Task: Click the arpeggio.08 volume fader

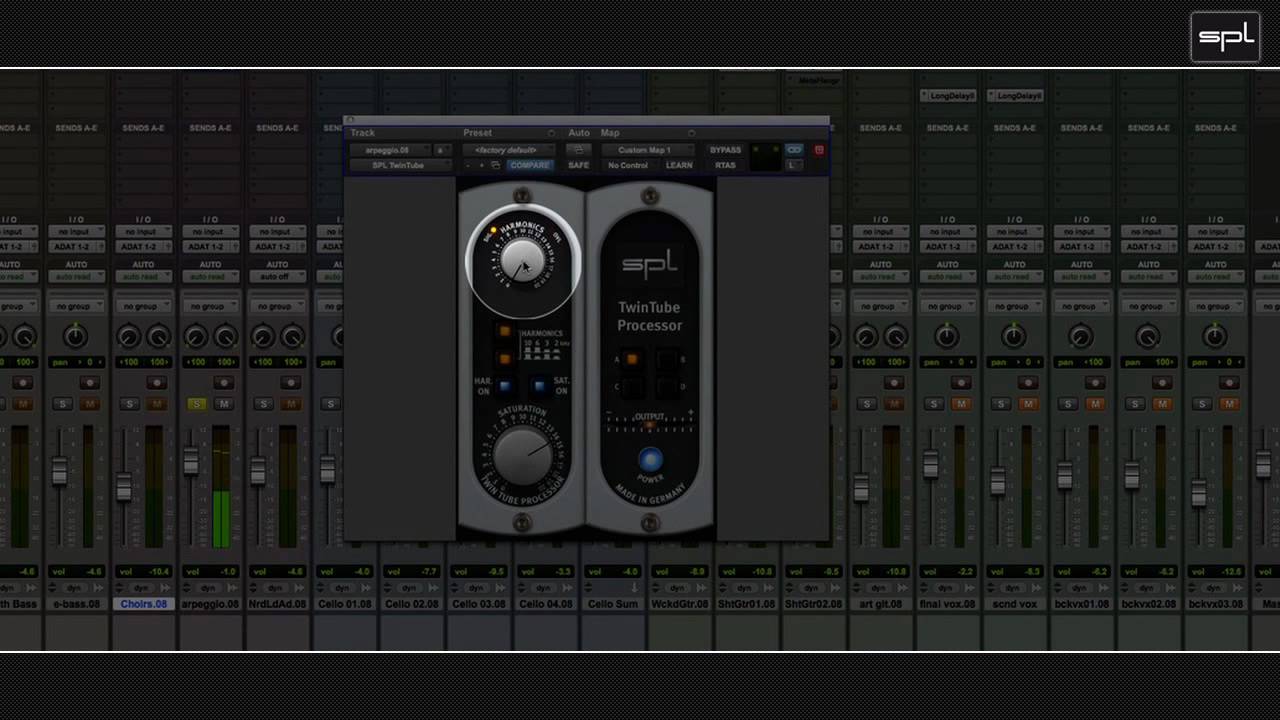Action: (191, 461)
